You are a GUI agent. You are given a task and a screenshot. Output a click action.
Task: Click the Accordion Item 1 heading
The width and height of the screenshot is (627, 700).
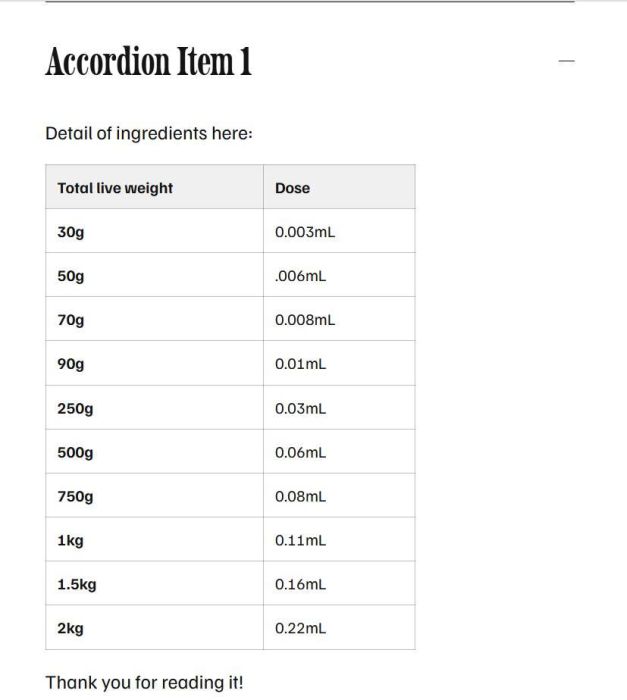pos(148,62)
